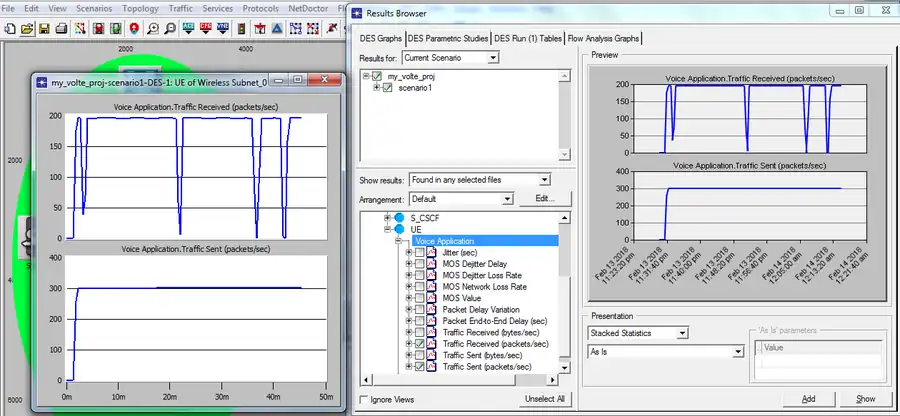Screen dimensions: 900x416
Task: Click the Unselect All button
Action: pos(545,399)
